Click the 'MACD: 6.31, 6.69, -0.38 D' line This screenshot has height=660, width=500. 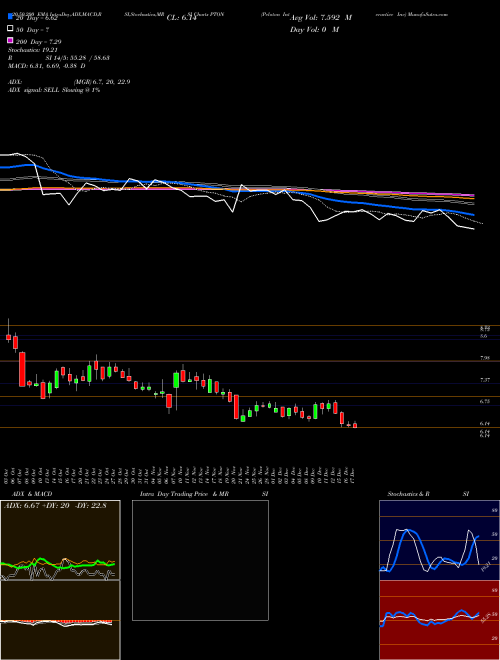click(x=47, y=66)
